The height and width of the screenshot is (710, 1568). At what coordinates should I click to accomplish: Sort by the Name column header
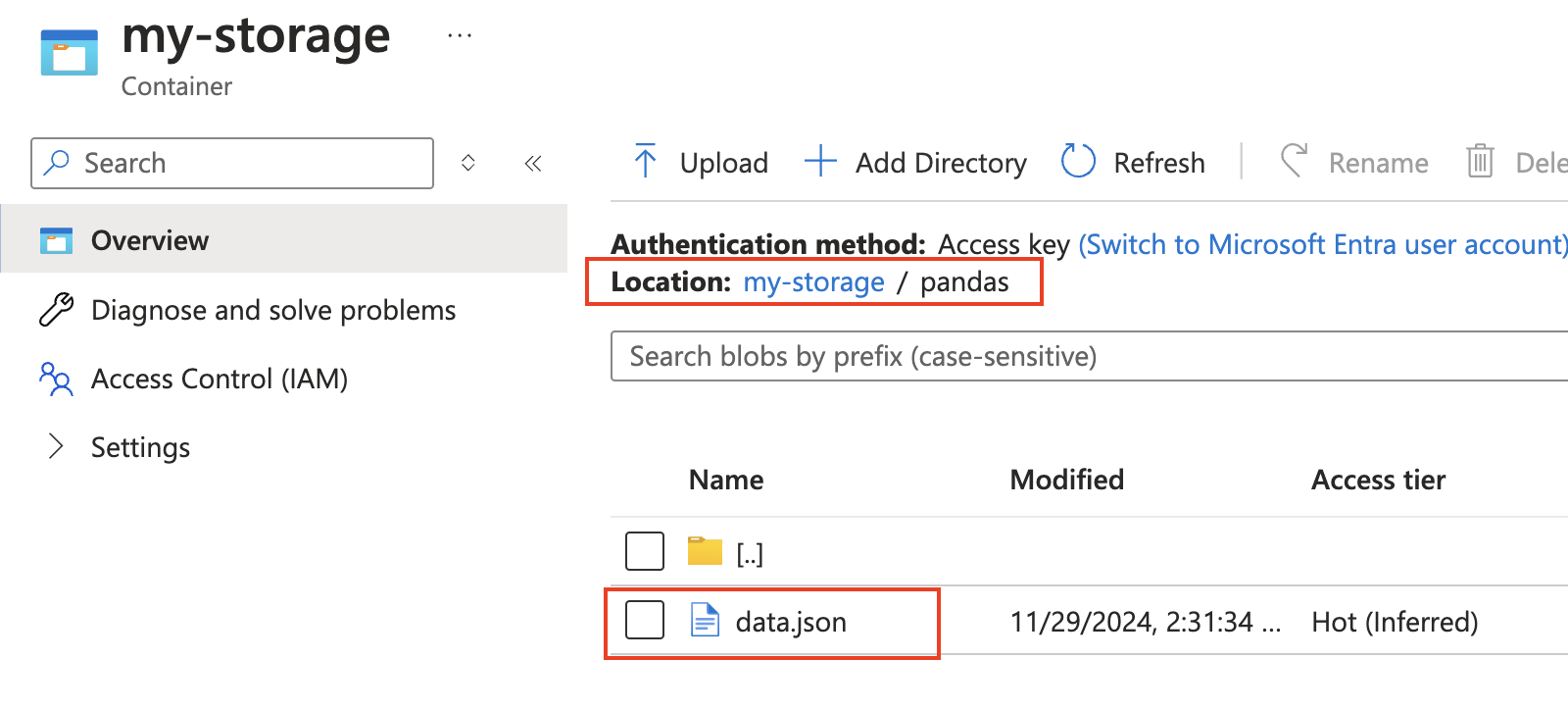(x=726, y=480)
